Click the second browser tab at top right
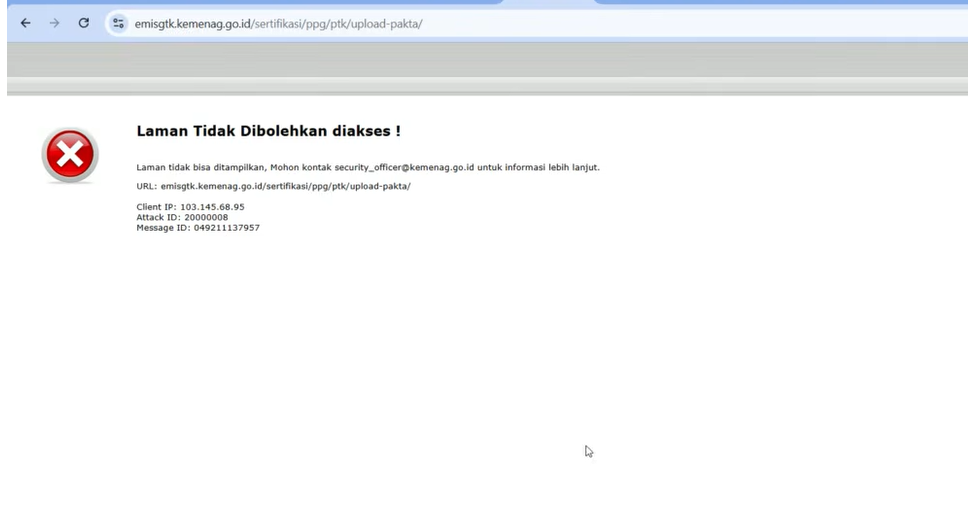The image size is (968, 515). click(x=781, y=2)
